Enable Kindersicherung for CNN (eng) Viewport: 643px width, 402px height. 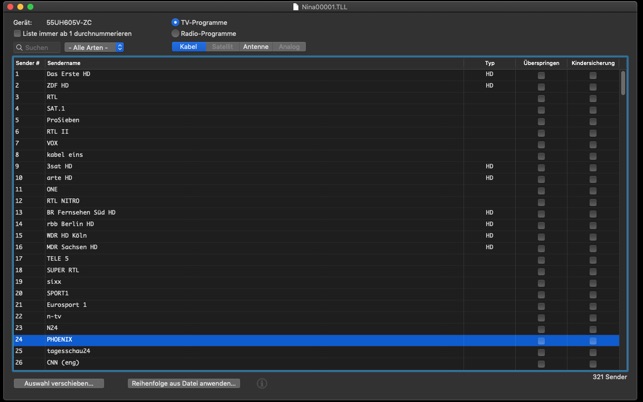pyautogui.click(x=593, y=364)
